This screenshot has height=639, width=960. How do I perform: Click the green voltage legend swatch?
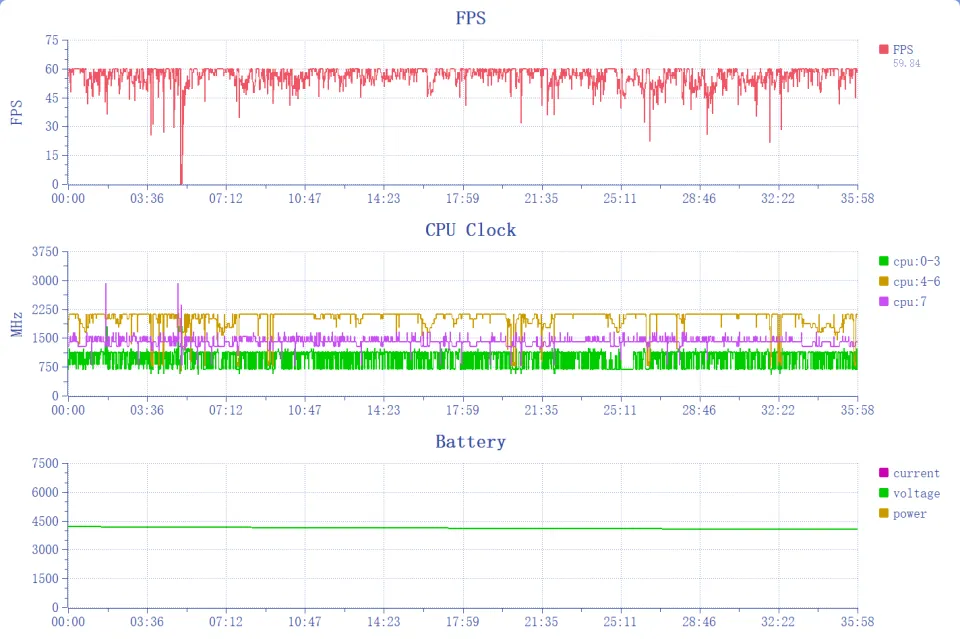[x=883, y=493]
